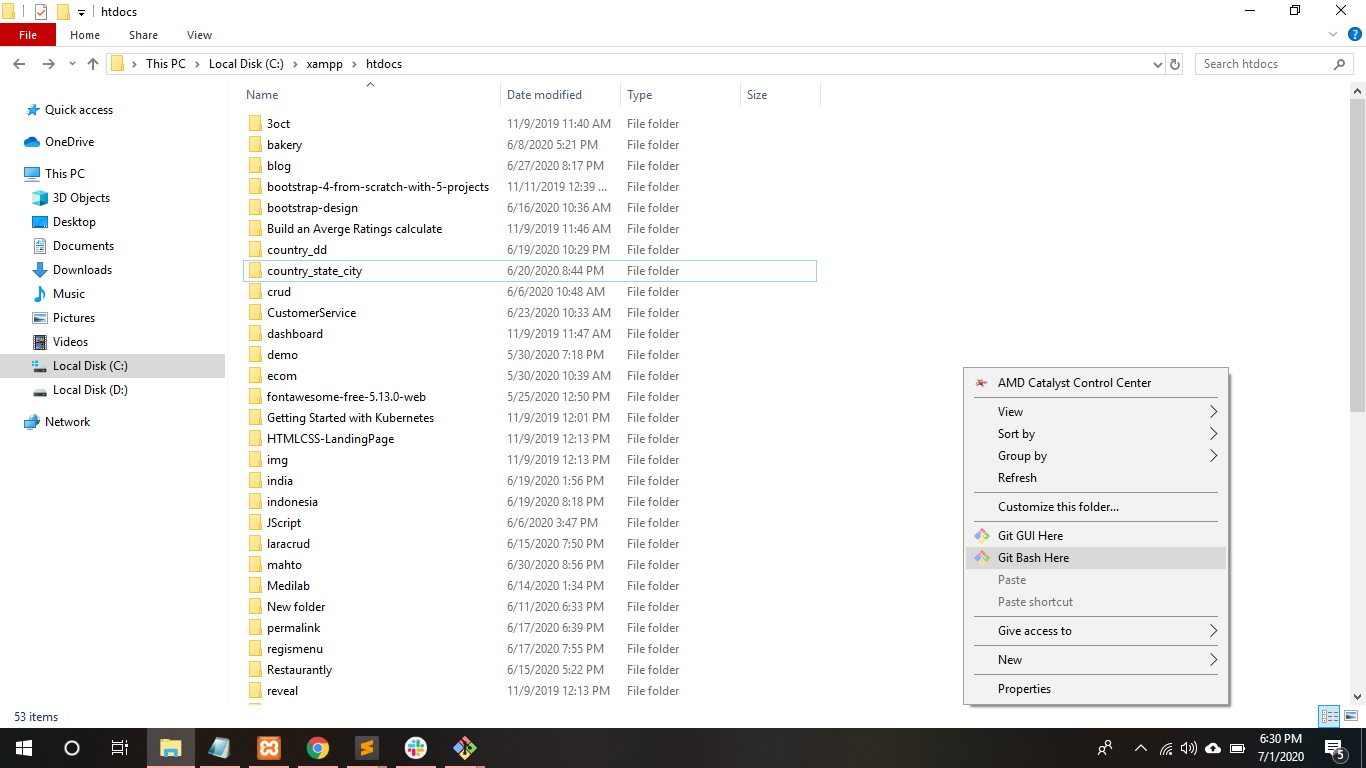Launch Sublime Text from taskbar
The height and width of the screenshot is (768, 1366).
coord(367,748)
